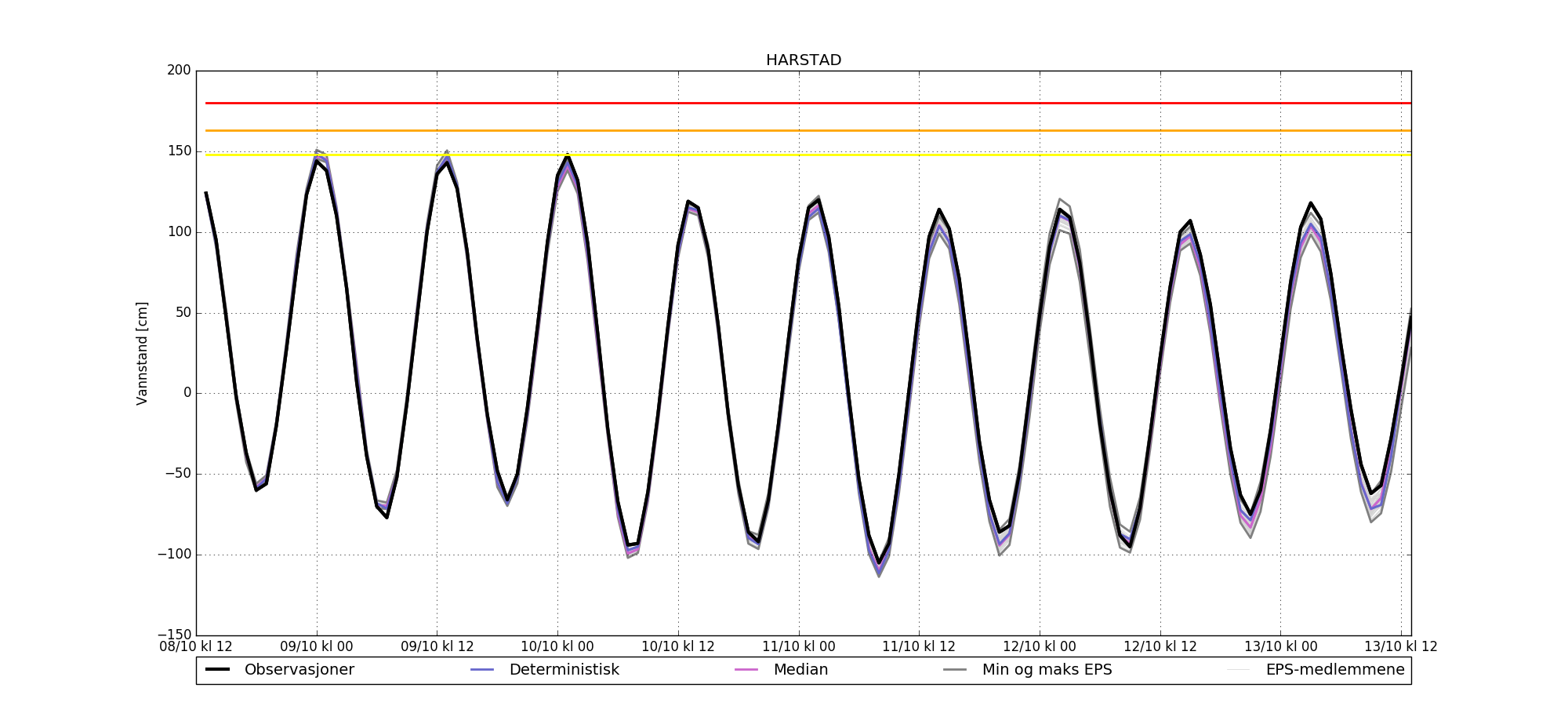Image resolution: width=1568 pixels, height=706 pixels.
Task: Select the Deterministisk legend label
Action: coord(564,670)
